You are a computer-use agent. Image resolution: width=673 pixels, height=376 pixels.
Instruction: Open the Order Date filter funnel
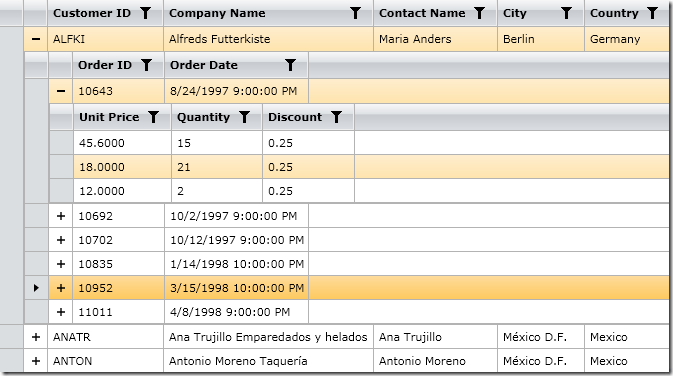(291, 65)
